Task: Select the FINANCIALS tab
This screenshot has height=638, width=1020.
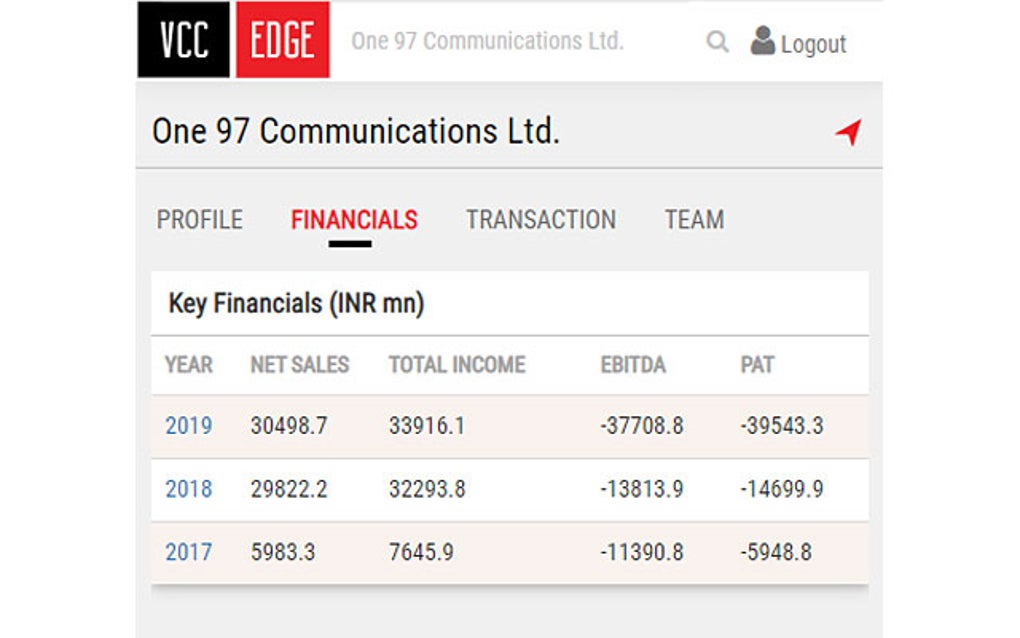Action: click(354, 220)
